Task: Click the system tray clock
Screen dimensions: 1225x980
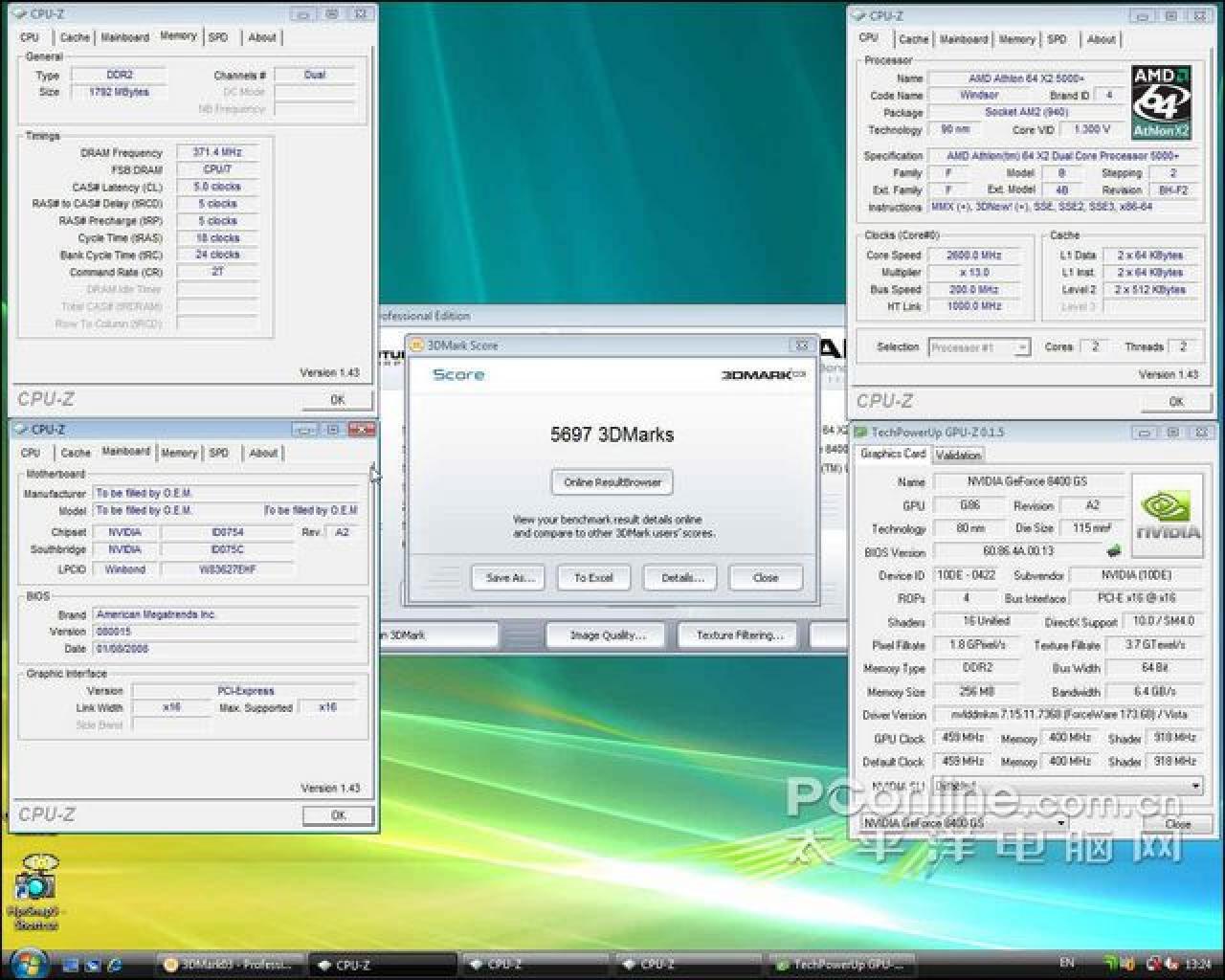Action: (1199, 964)
